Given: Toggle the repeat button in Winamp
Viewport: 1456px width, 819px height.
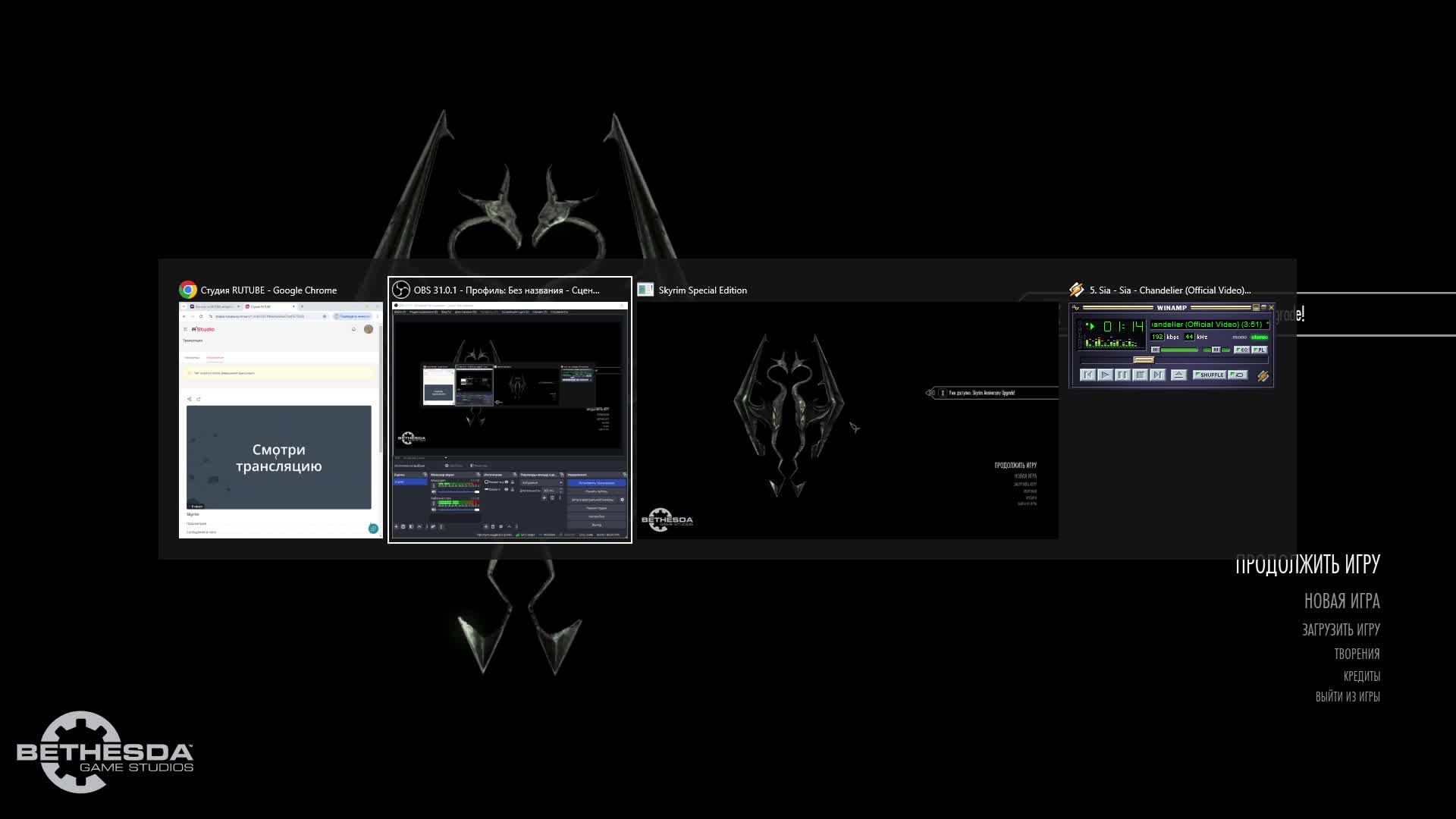Looking at the screenshot, I should 1238,375.
